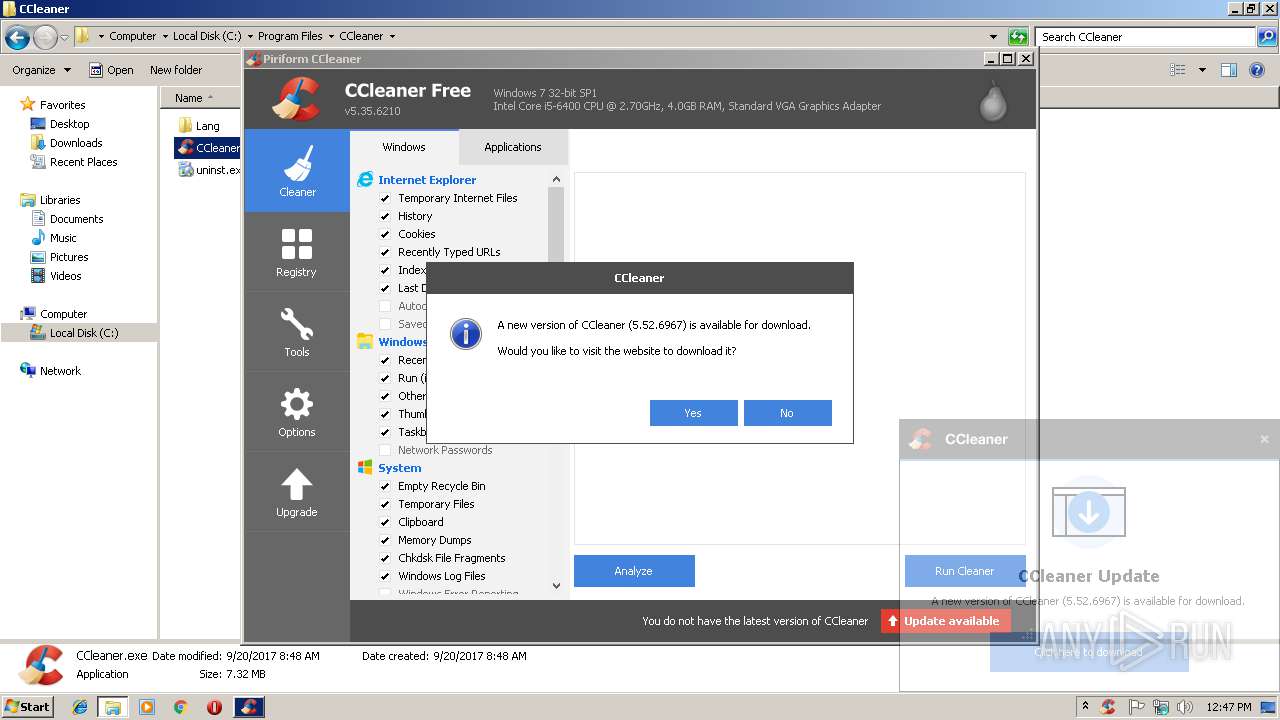The width and height of the screenshot is (1280, 720).
Task: Uncheck the Cookies checkbox
Action: [385, 234]
